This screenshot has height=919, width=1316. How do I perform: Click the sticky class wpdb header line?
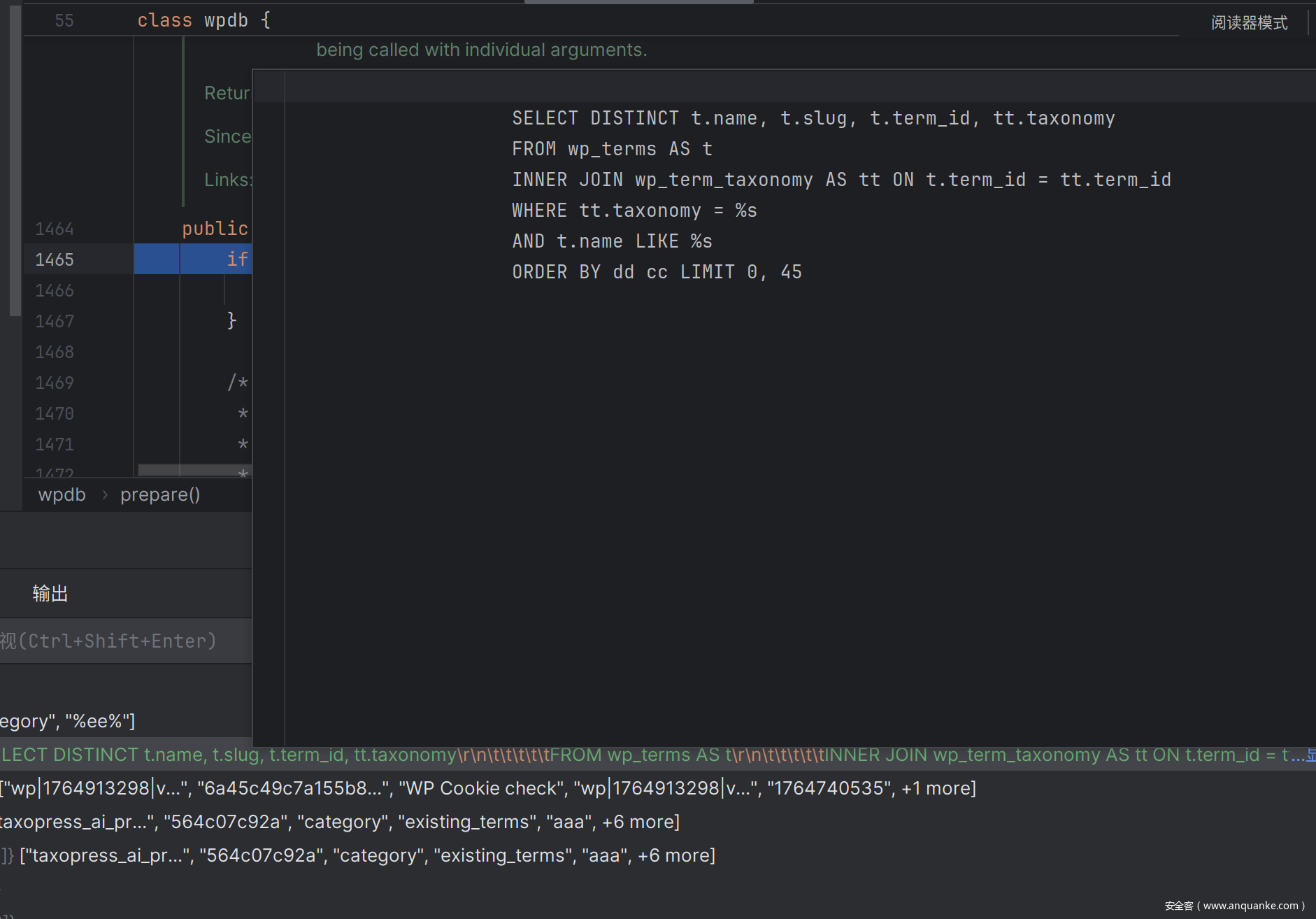pos(203,20)
